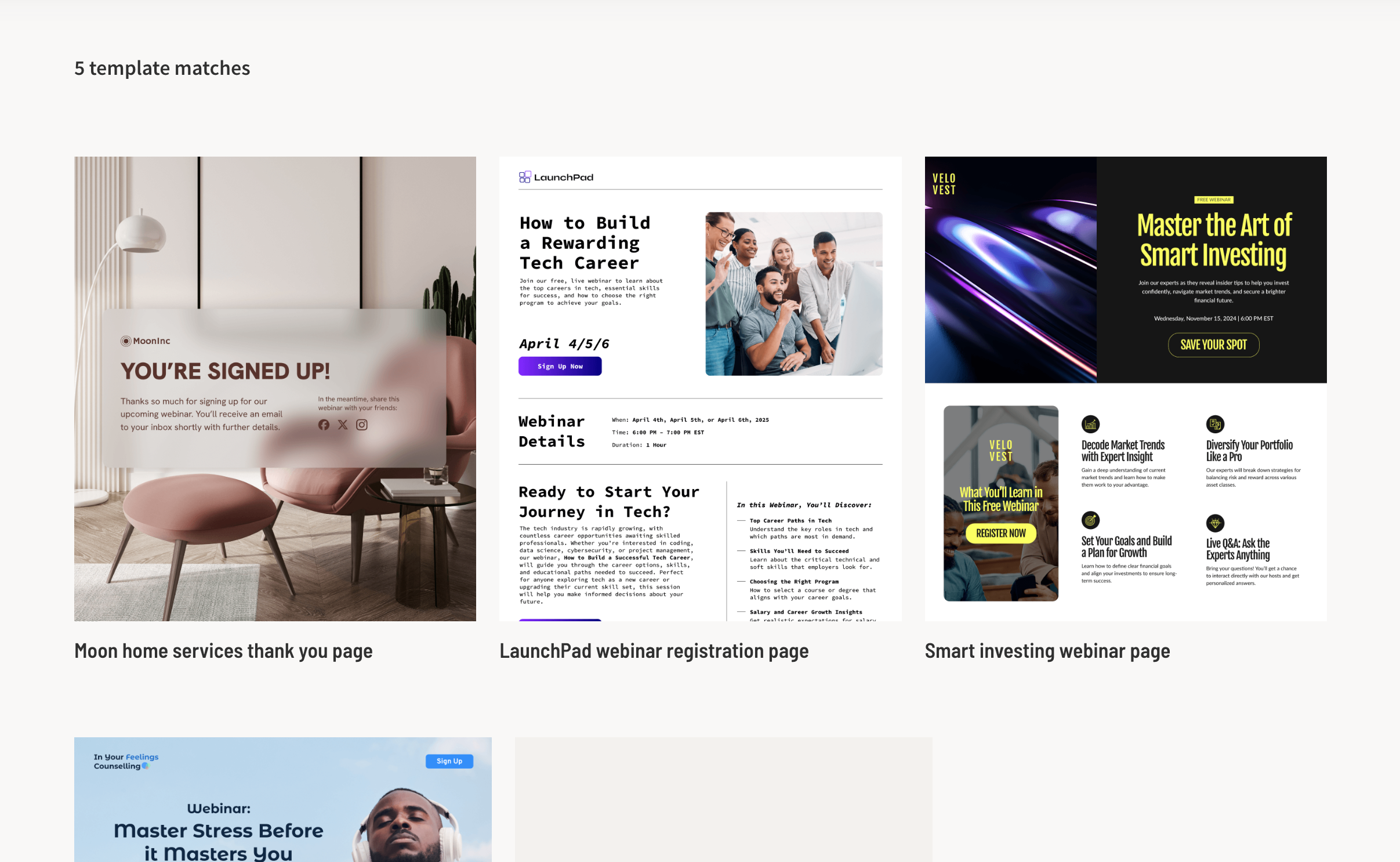Click the LaunchPad logo icon
The width and height of the screenshot is (1400, 862).
point(524,177)
